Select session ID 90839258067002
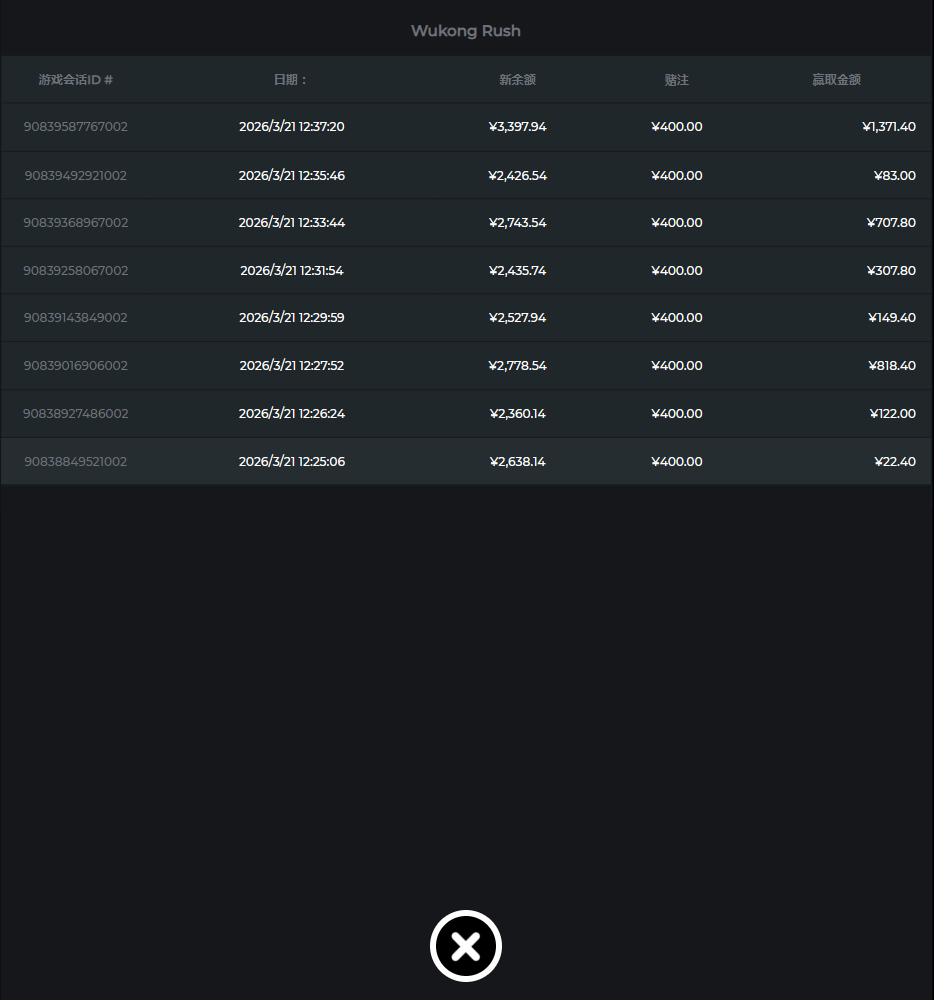Viewport: 934px width, 1000px height. pyautogui.click(x=76, y=271)
